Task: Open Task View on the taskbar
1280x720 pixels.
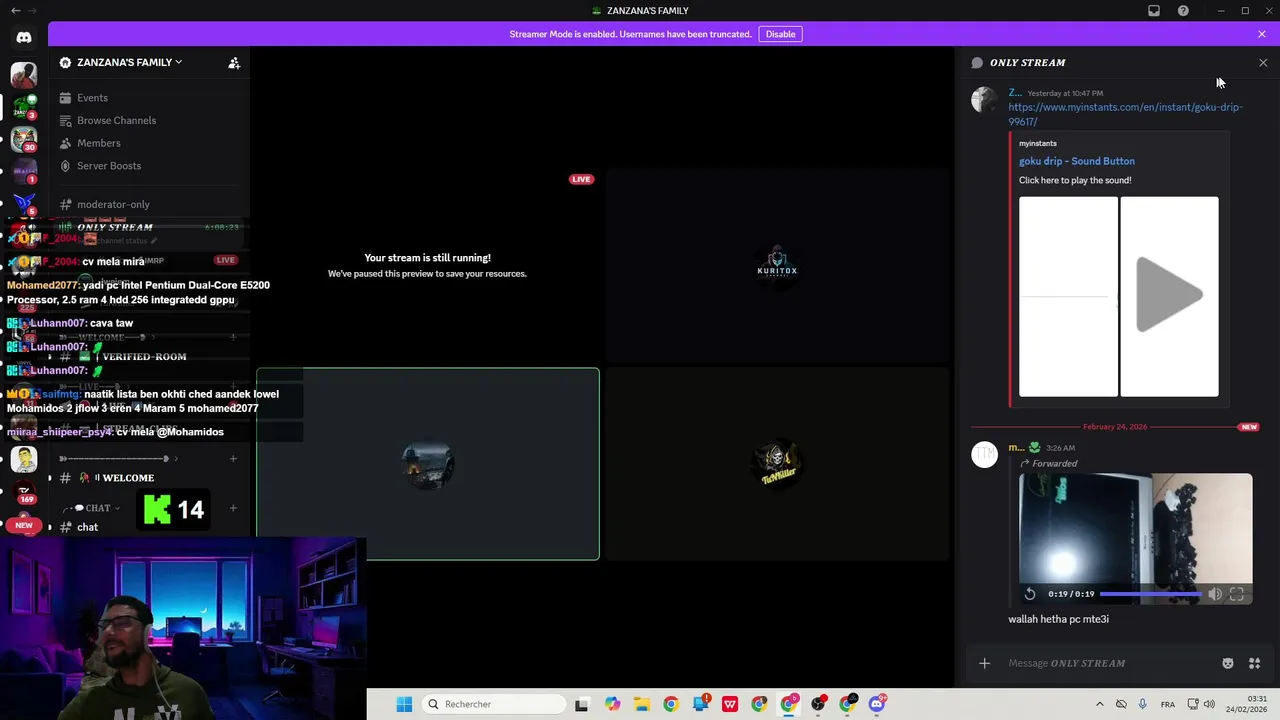Action: point(582,704)
